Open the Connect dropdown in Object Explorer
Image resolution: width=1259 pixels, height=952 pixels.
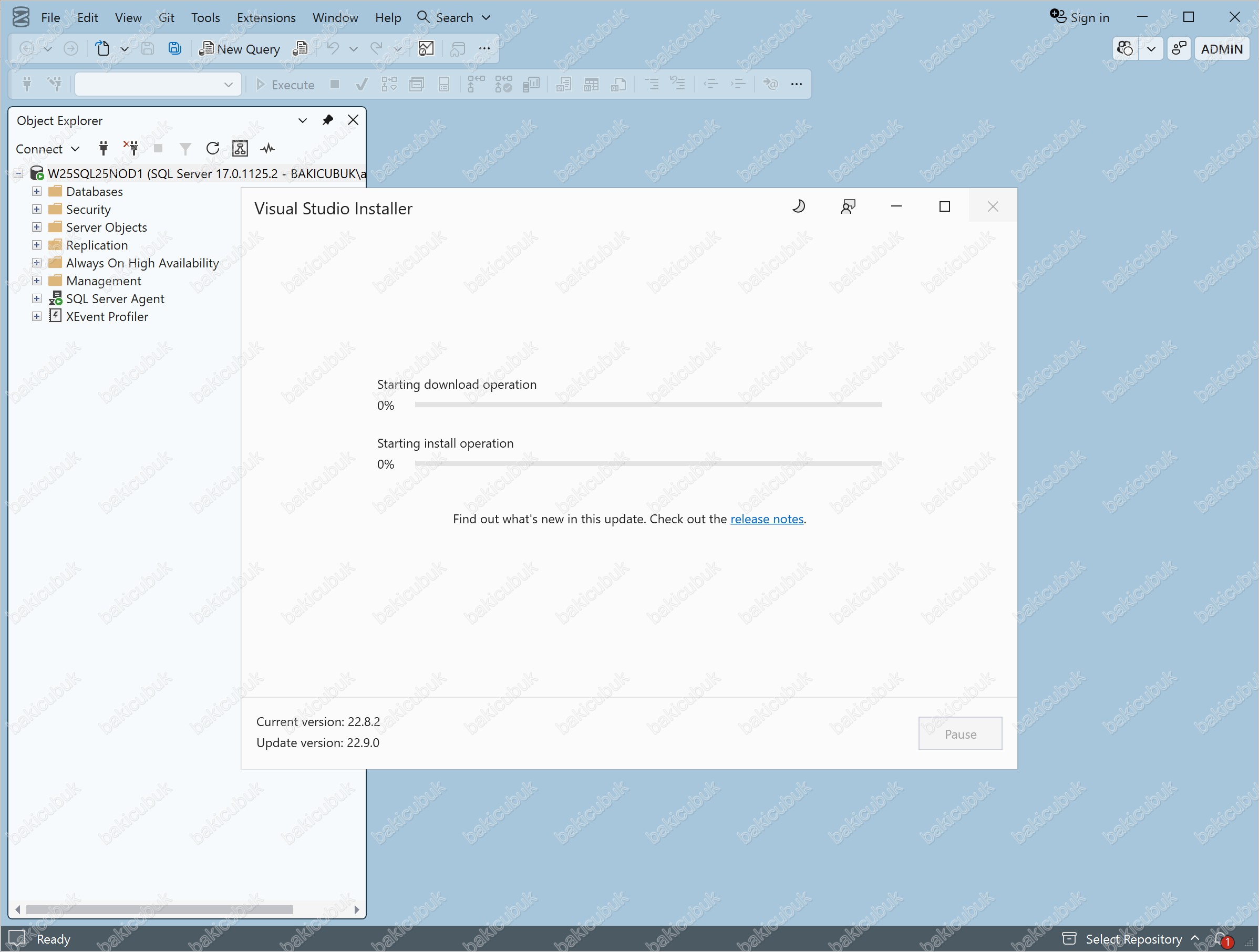point(48,149)
